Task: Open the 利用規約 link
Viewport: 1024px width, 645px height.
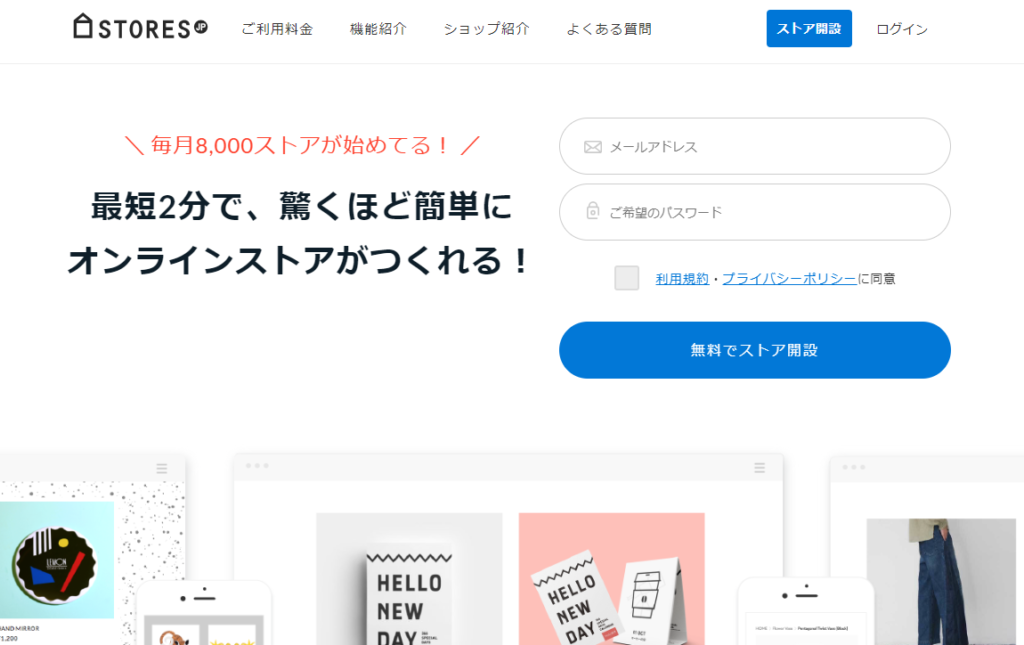Action: coord(682,279)
